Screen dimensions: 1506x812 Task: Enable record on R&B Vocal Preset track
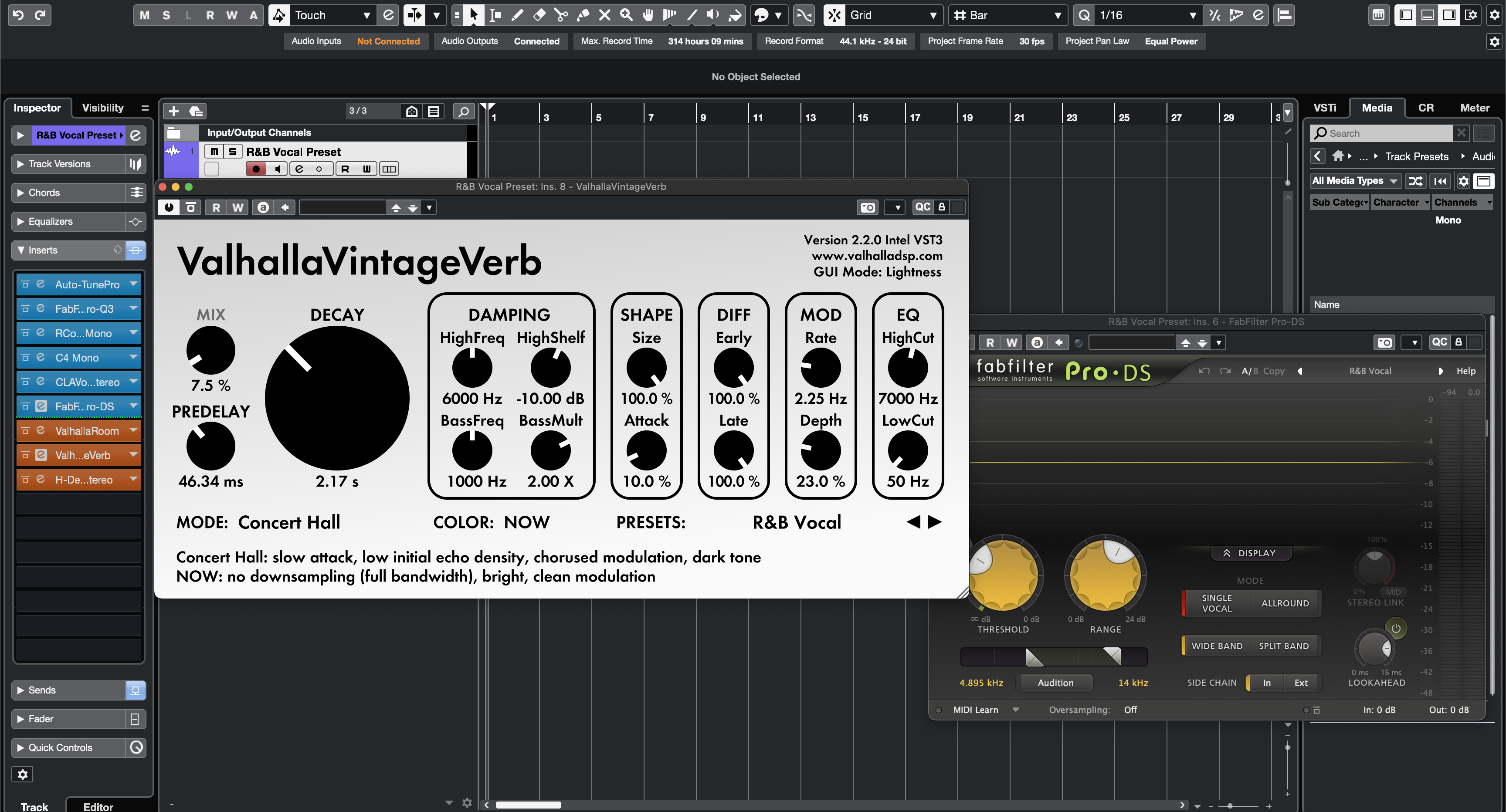pyautogui.click(x=255, y=169)
